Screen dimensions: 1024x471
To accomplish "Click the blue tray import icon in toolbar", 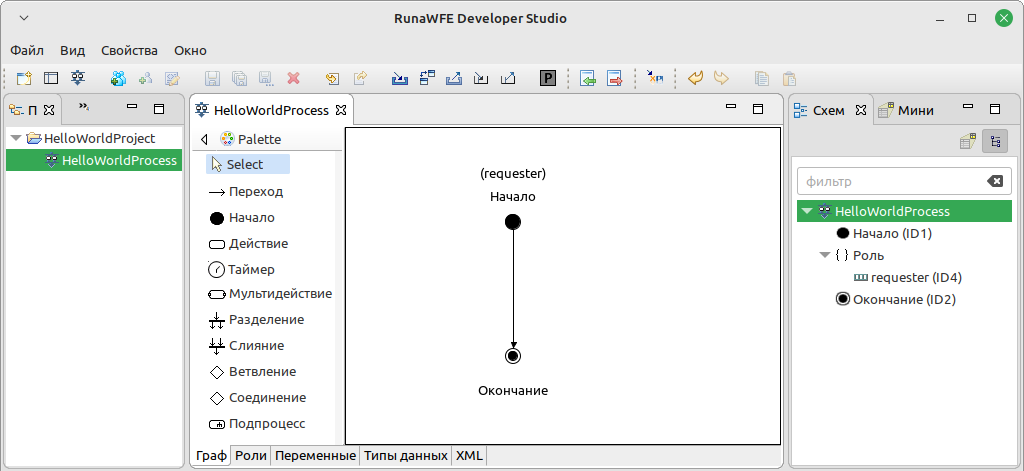I will tap(400, 78).
